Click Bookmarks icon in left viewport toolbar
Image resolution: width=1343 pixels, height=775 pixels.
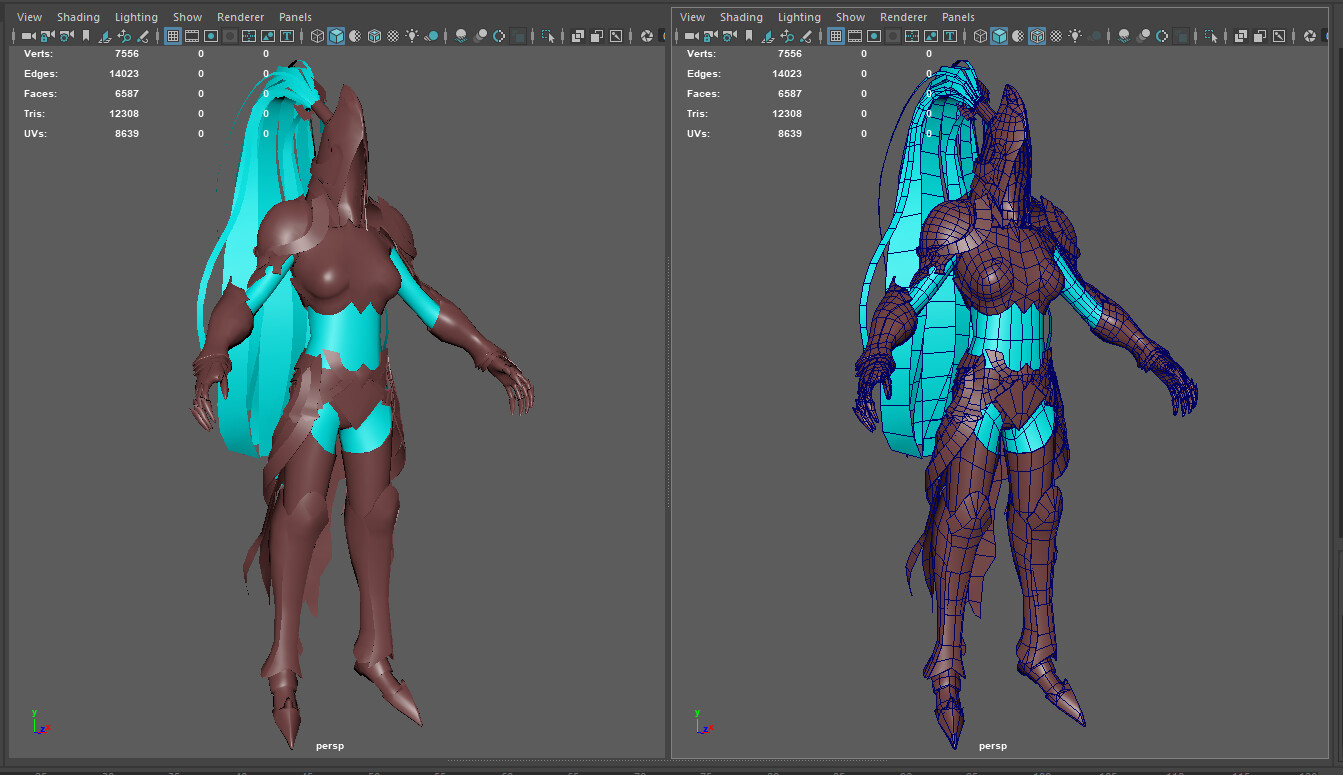[x=86, y=36]
